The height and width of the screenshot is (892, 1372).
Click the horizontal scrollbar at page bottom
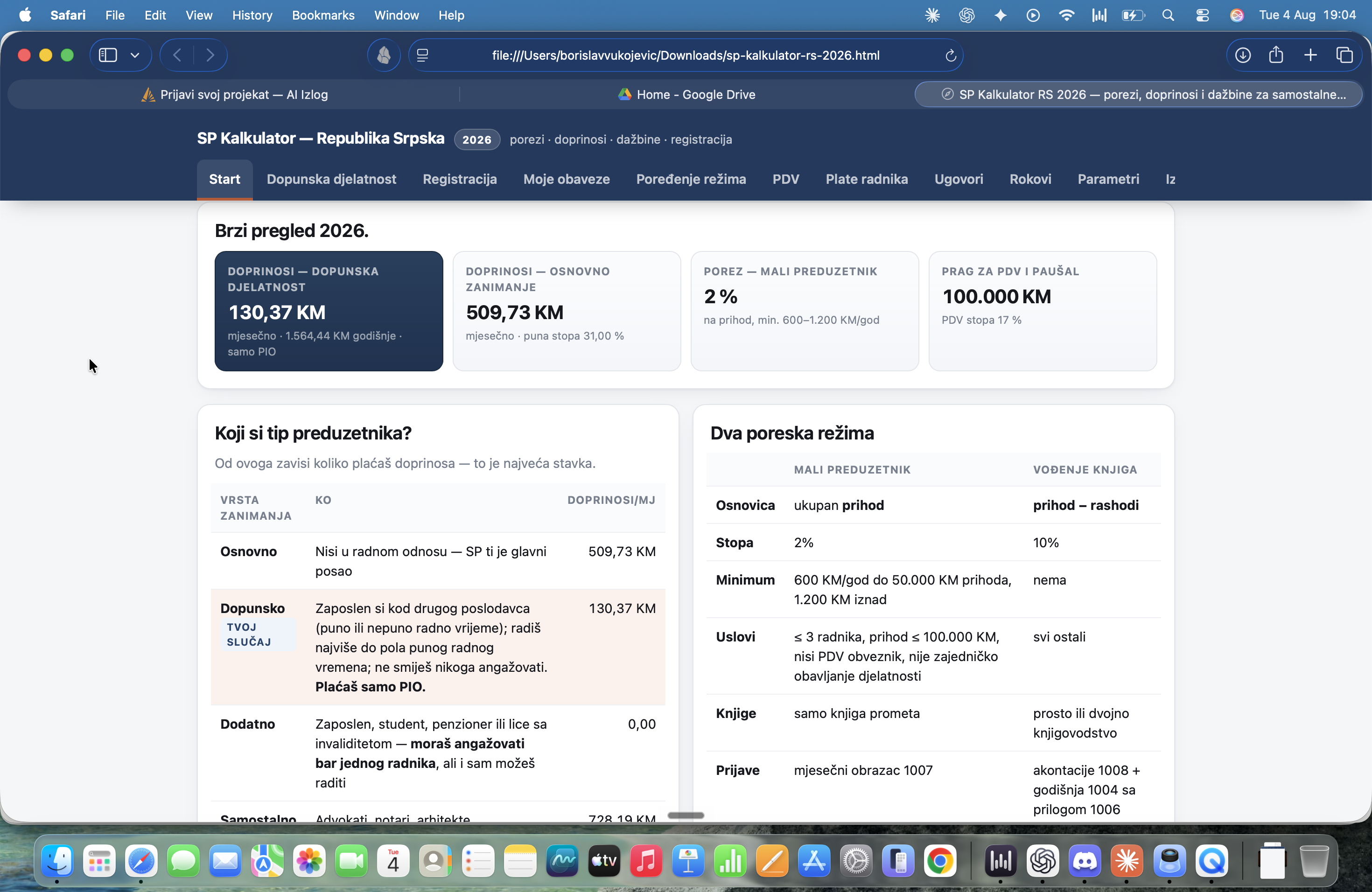pos(686,815)
